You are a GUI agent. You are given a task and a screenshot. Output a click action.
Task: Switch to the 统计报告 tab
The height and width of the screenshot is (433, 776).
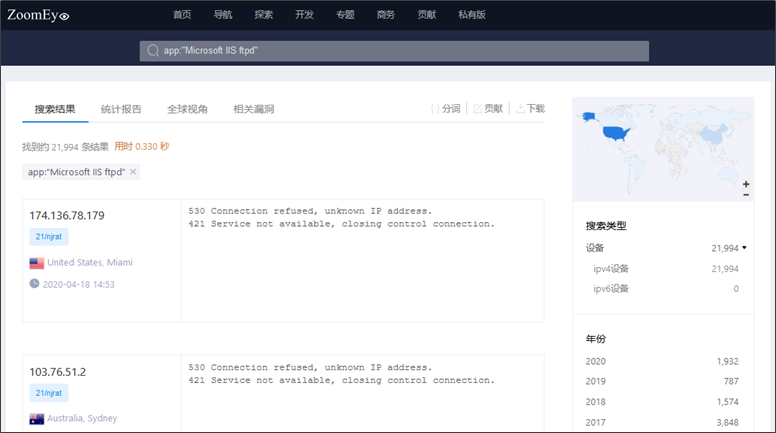[x=121, y=109]
